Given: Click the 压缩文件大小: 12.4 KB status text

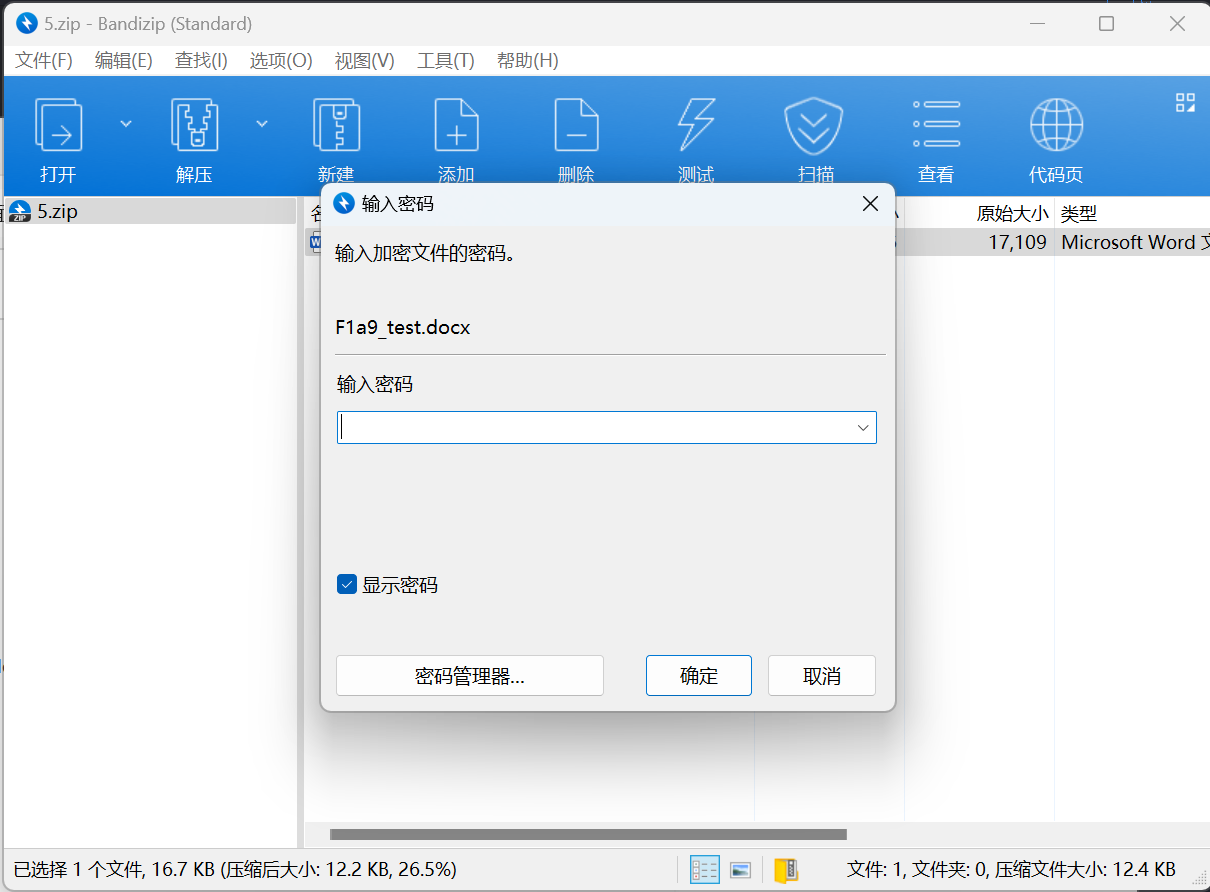Looking at the screenshot, I should pyautogui.click(x=1086, y=869).
